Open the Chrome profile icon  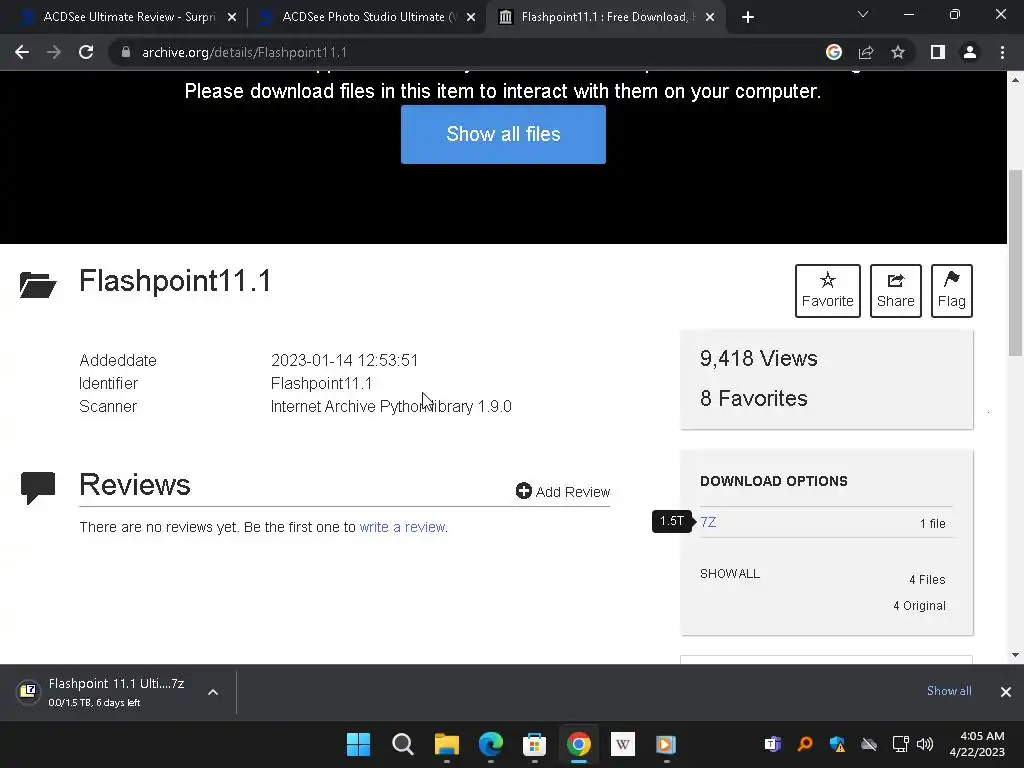point(970,52)
